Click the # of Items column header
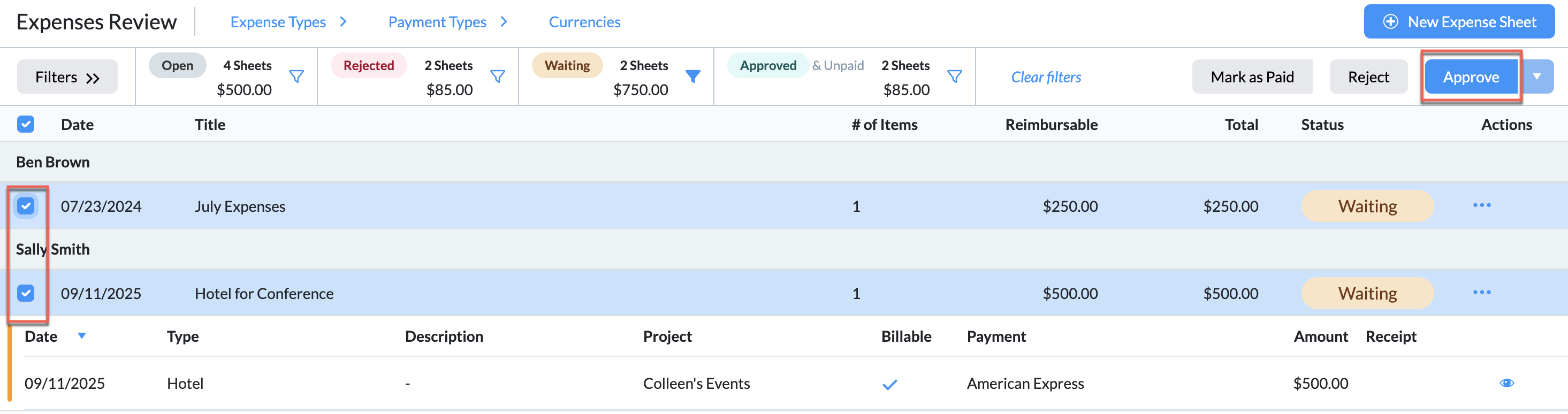Viewport: 1568px width, 414px height. (885, 124)
